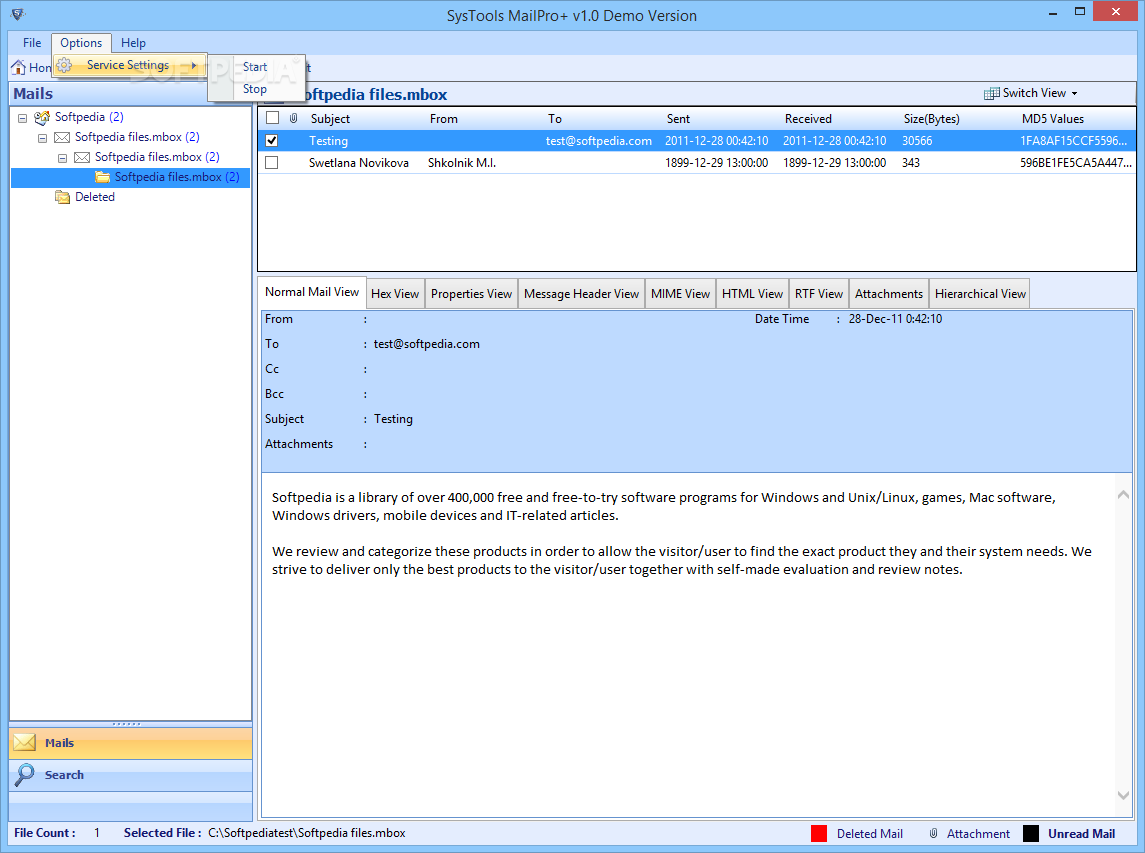This screenshot has width=1145, height=853.
Task: Switch to the Attachments tab
Action: click(889, 294)
